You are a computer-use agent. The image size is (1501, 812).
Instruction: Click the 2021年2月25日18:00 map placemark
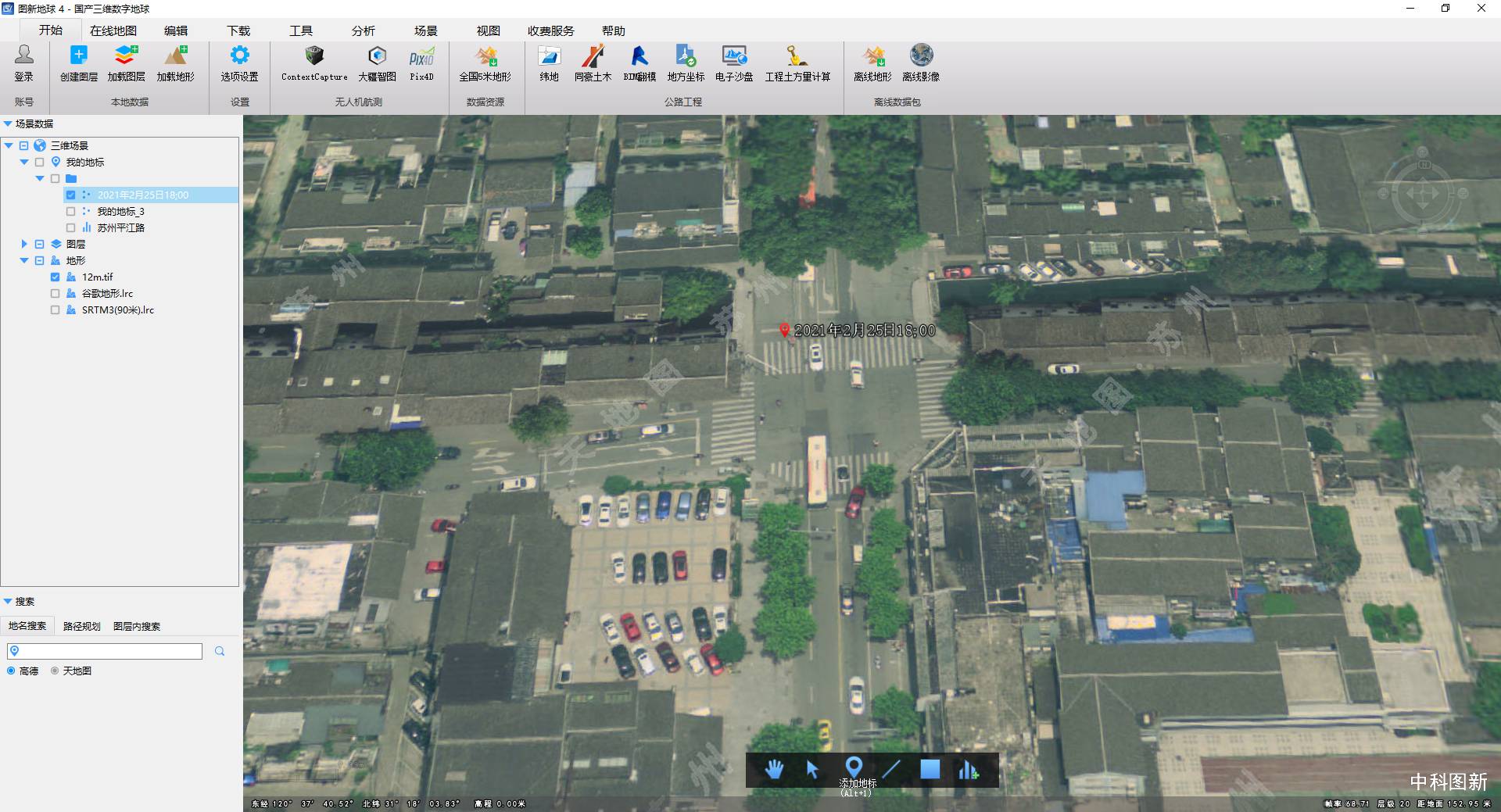pyautogui.click(x=784, y=331)
